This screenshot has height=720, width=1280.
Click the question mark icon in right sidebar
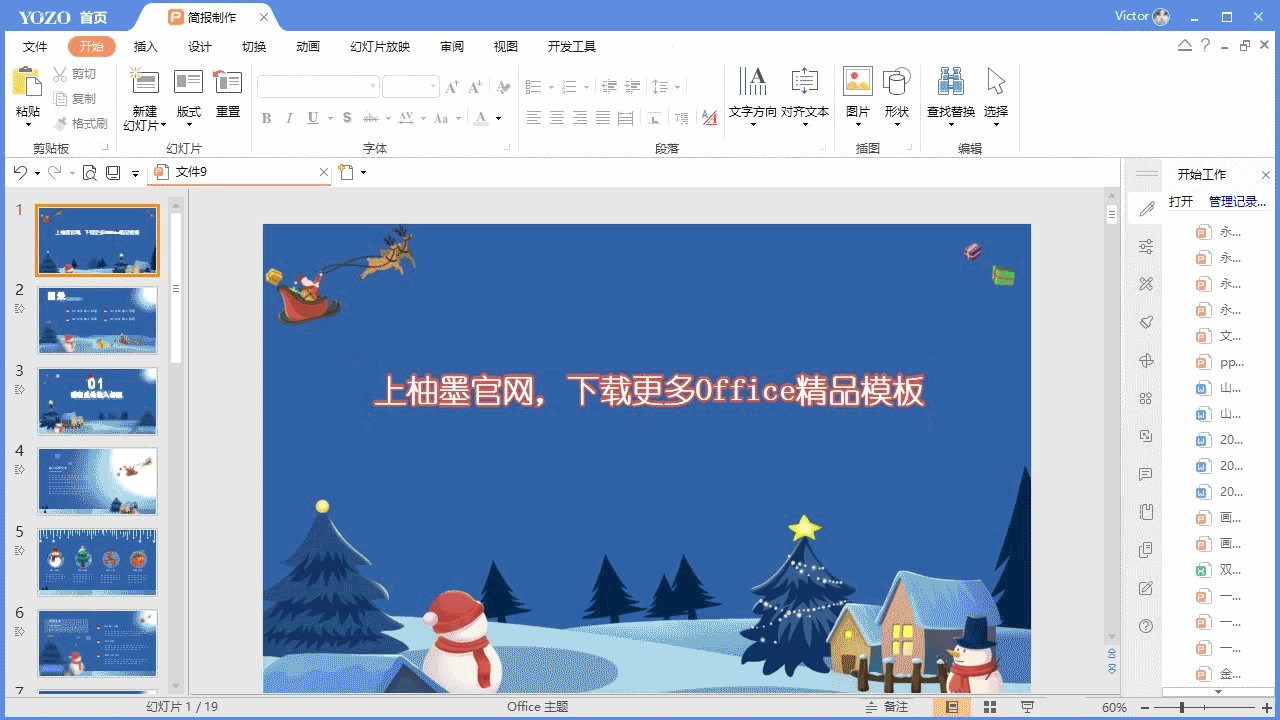click(x=1146, y=626)
